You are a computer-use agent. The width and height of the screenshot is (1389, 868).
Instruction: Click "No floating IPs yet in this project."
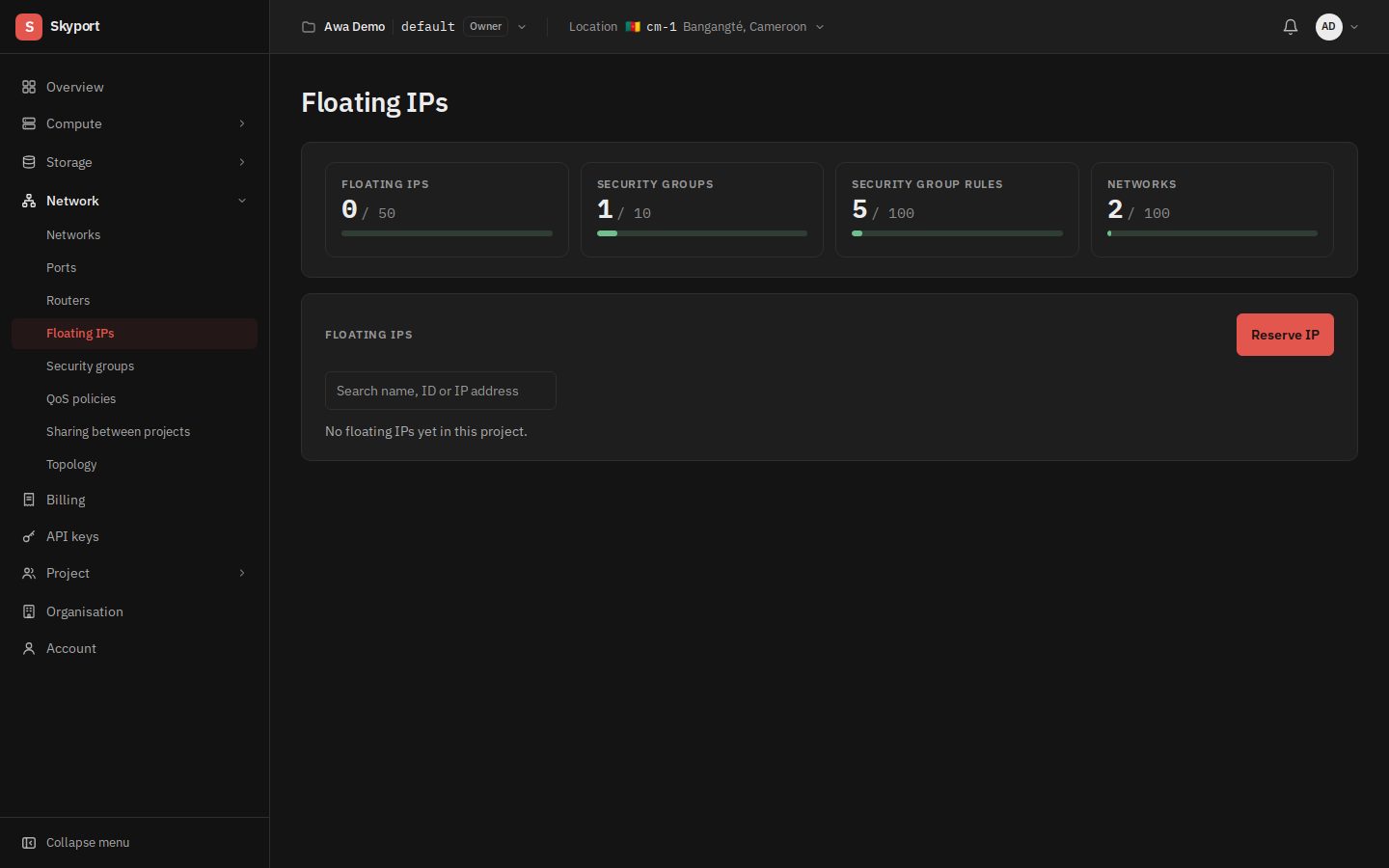(426, 431)
